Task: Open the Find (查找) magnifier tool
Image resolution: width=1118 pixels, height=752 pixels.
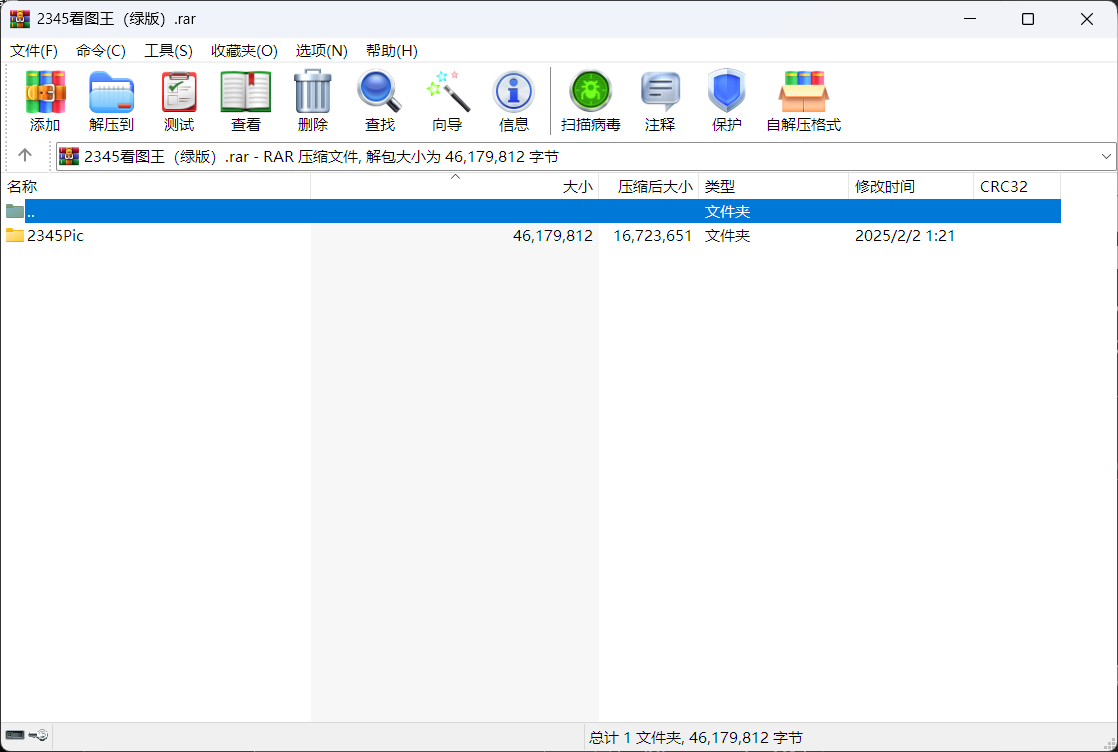Action: pyautogui.click(x=380, y=93)
